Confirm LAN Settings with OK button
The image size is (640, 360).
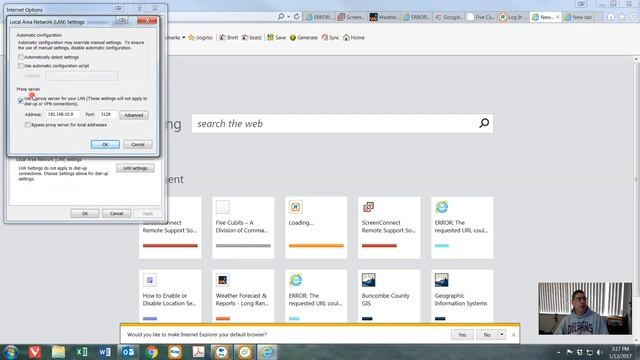105,144
